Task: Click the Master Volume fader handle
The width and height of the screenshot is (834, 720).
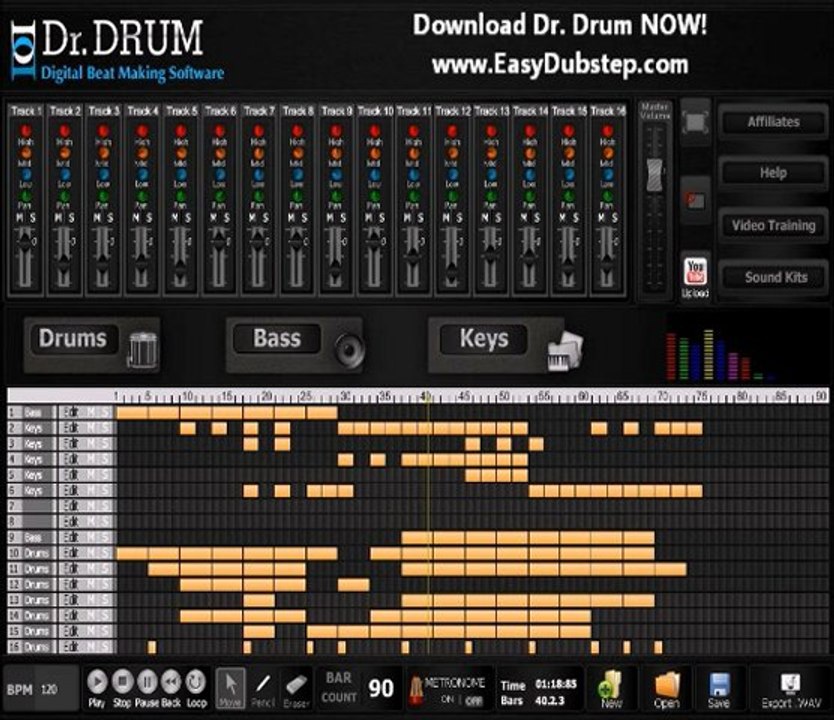Action: point(655,174)
